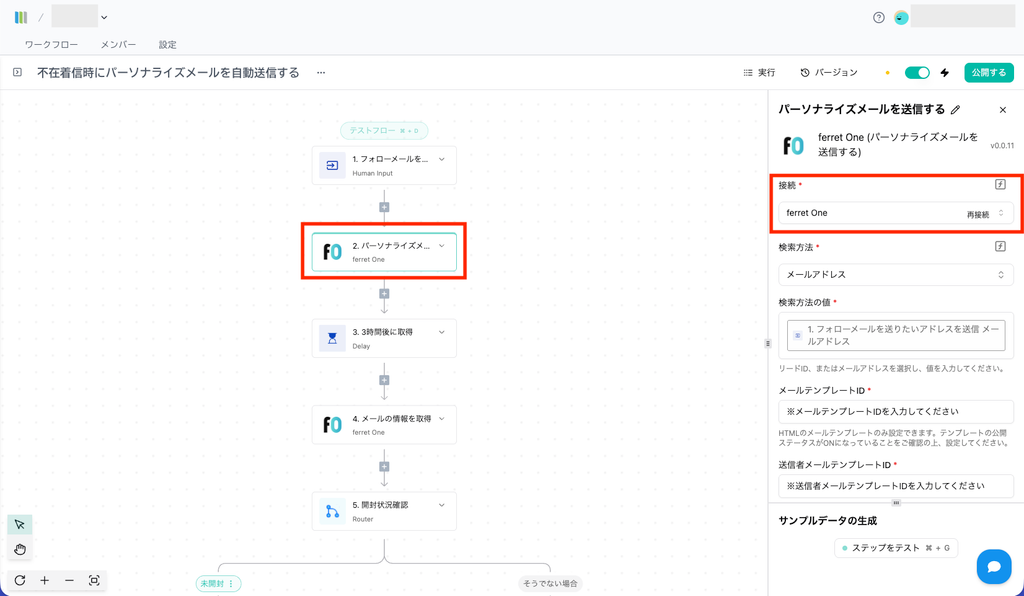Zoom in with the plus icon
This screenshot has width=1024, height=596.
coord(44,580)
